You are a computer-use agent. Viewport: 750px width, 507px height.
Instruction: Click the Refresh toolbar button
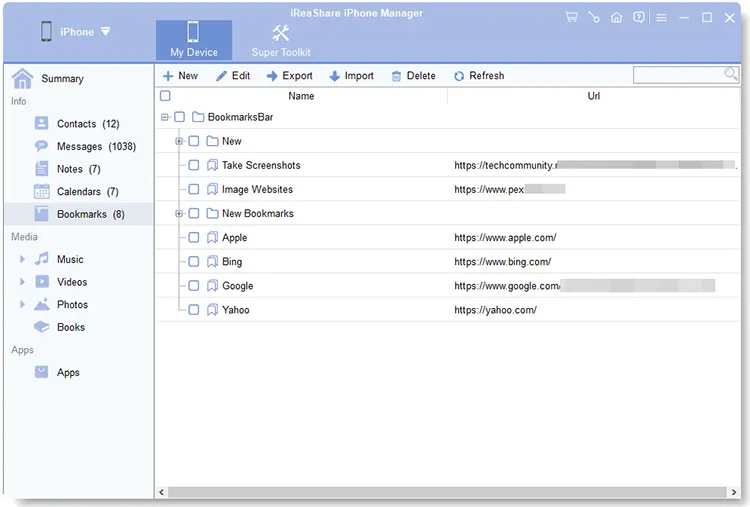click(479, 76)
